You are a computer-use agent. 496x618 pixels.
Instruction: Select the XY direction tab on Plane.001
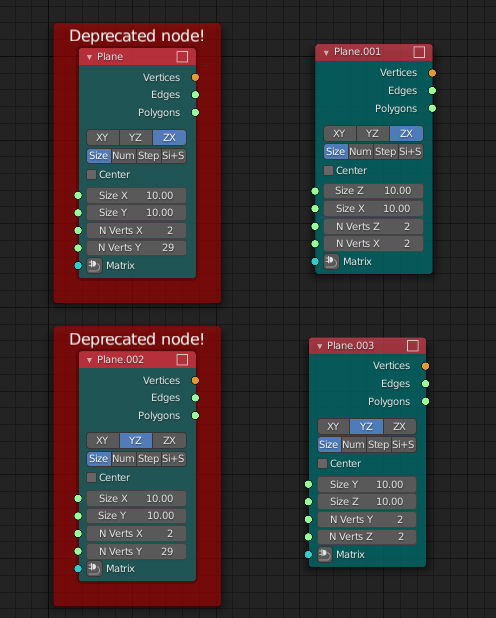point(339,133)
